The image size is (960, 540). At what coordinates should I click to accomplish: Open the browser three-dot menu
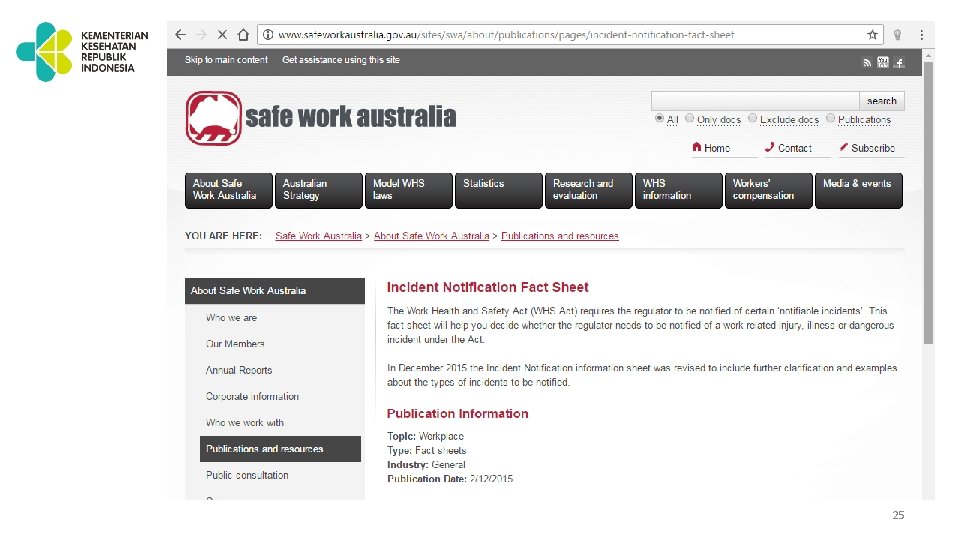pos(921,35)
